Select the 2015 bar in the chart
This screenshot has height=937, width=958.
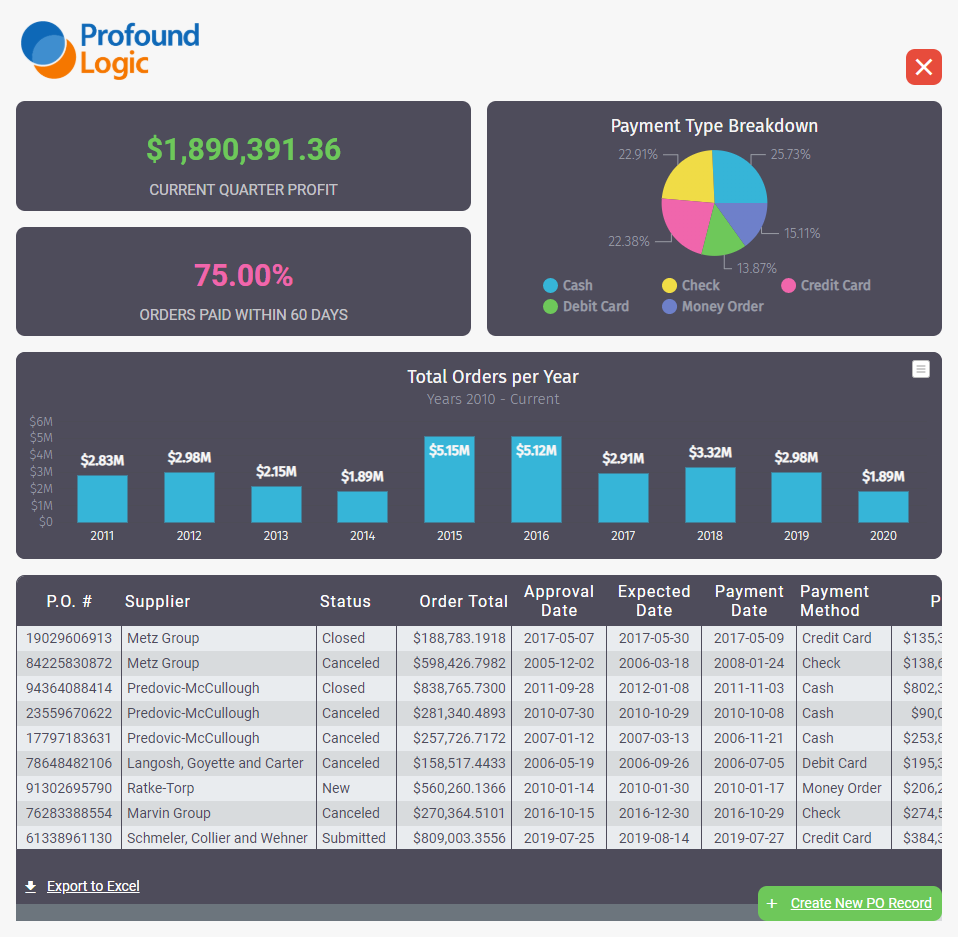click(449, 480)
